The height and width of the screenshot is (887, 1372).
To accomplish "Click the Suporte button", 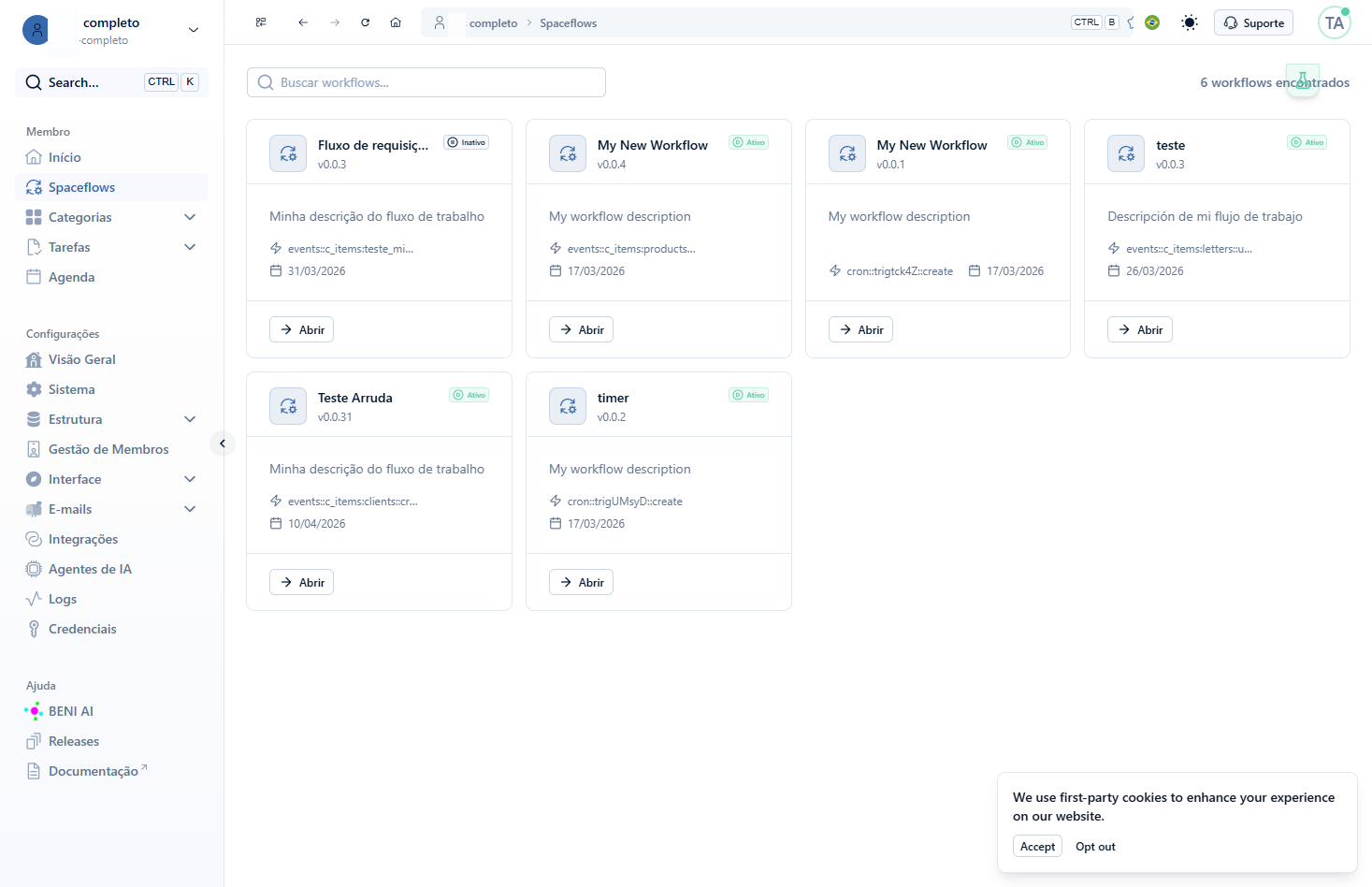I will coord(1253,22).
